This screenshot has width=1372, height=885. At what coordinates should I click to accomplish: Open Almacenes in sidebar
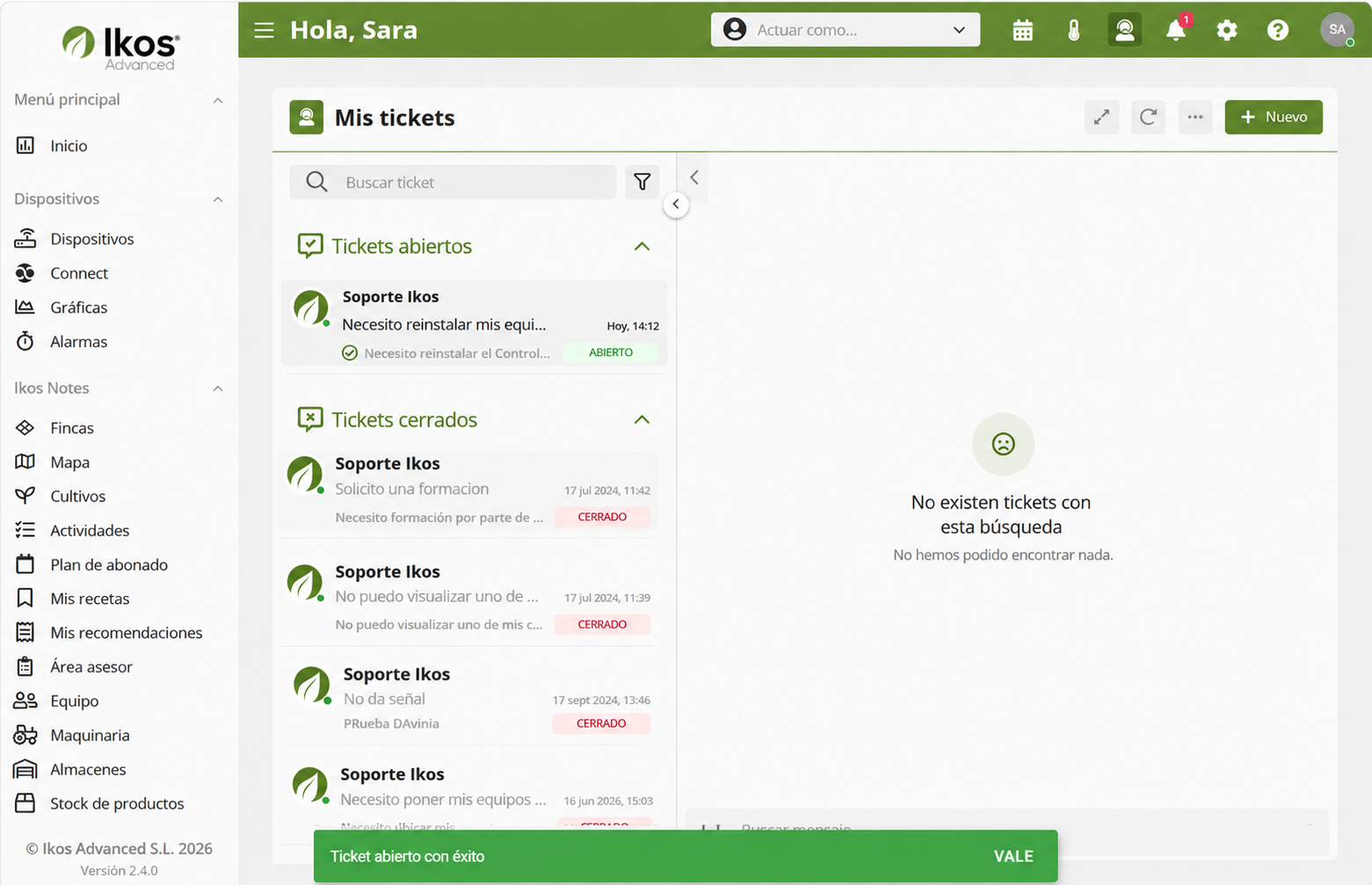87,770
